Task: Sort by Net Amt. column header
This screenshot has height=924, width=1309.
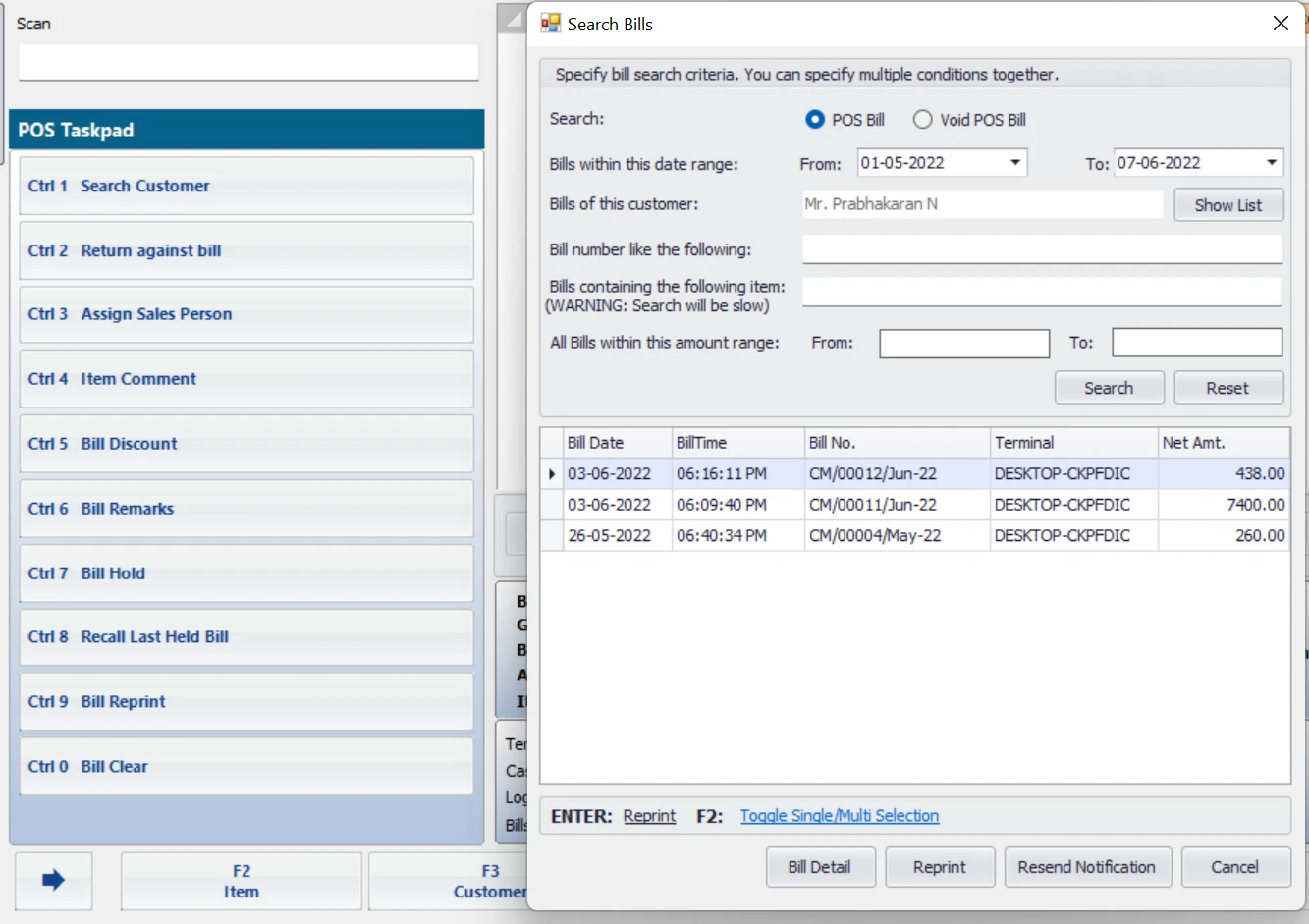Action: 1223,443
